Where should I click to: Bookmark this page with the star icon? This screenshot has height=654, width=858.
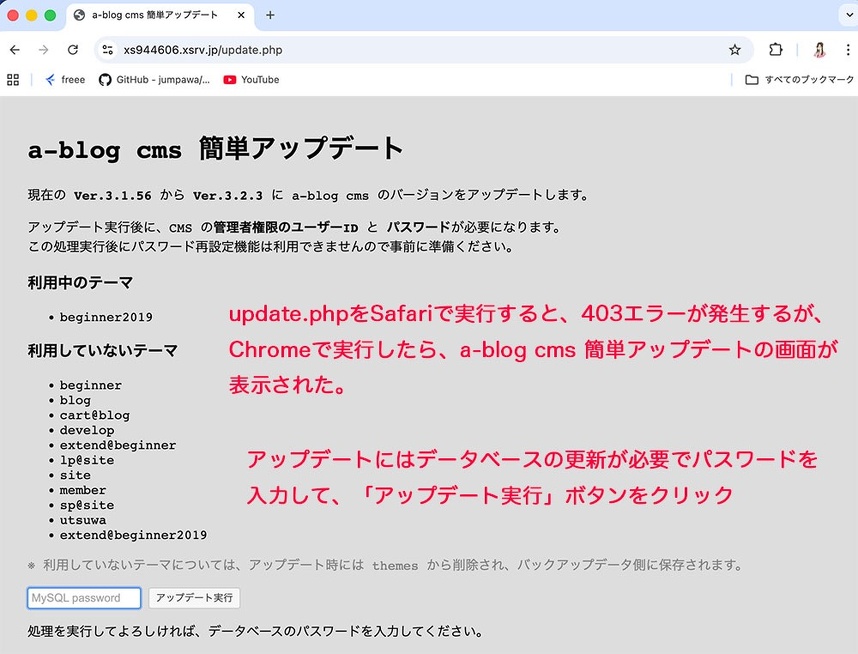click(735, 50)
